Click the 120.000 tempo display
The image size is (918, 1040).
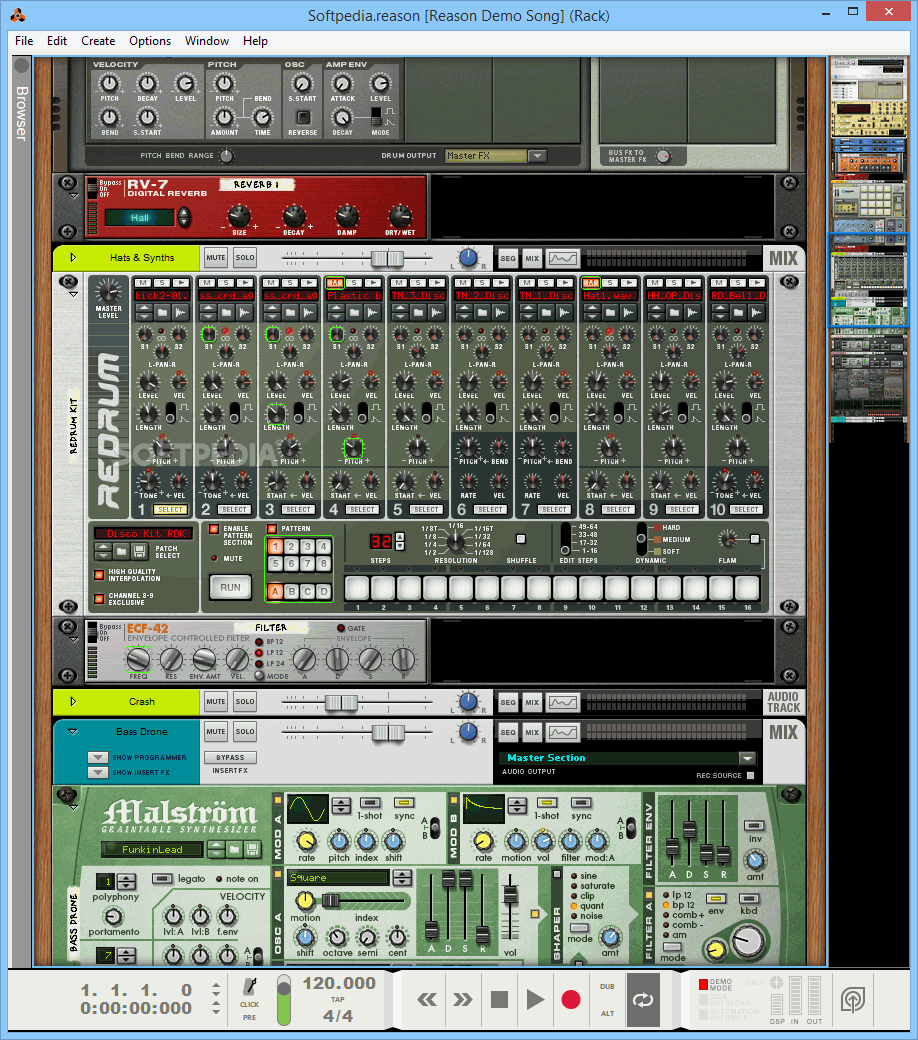pos(339,983)
